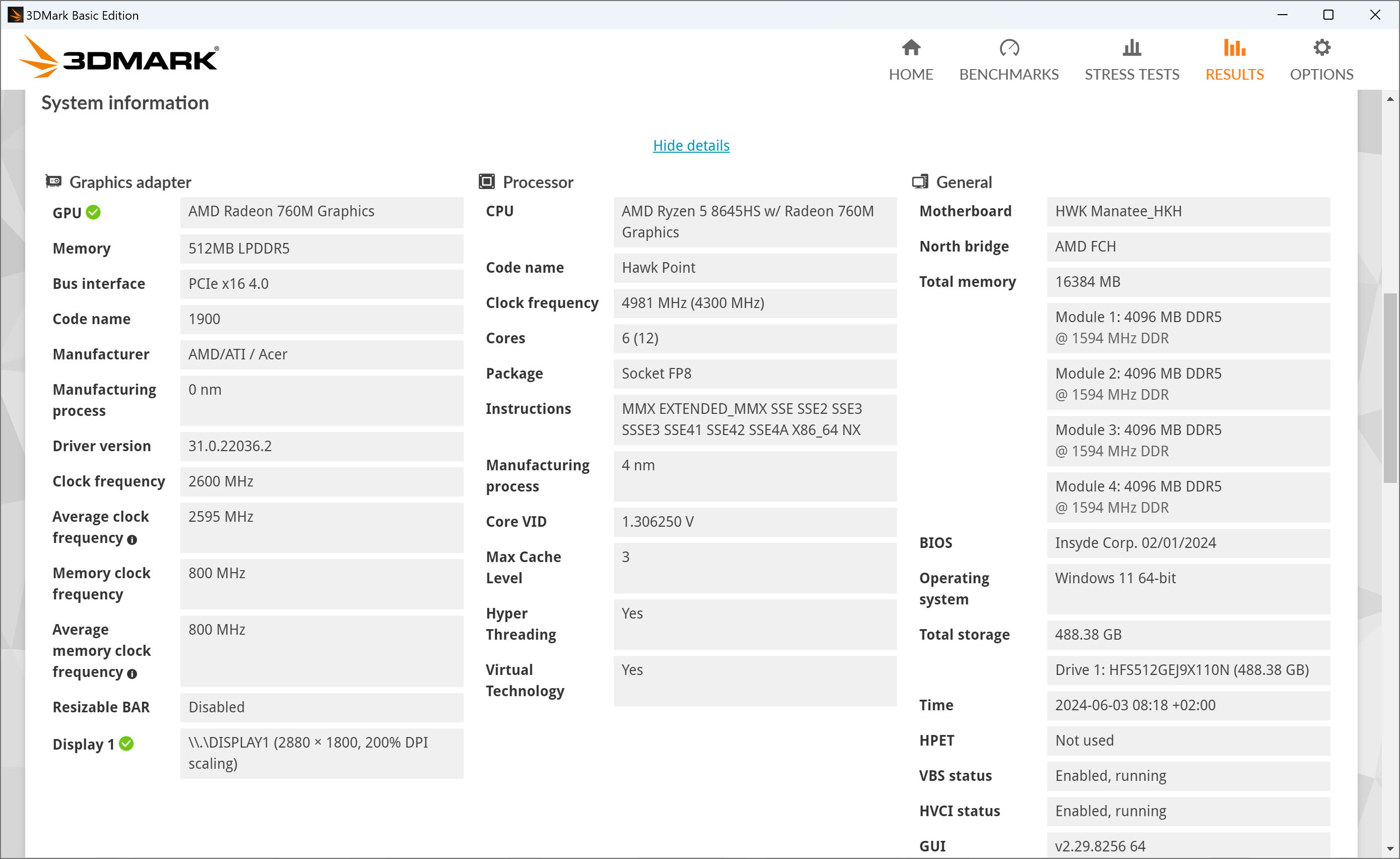Click the cores value 6 (12)

click(755, 338)
